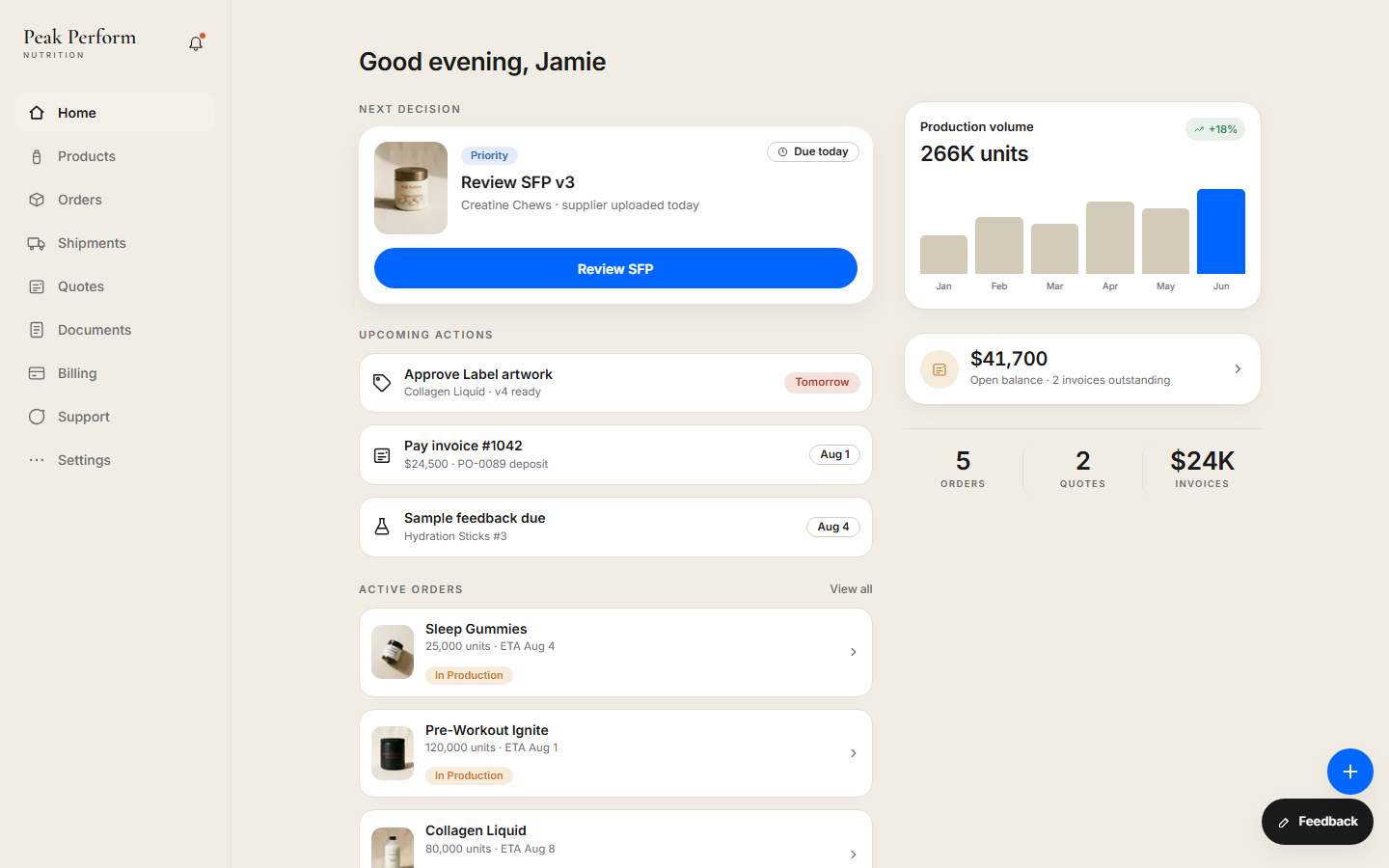The image size is (1389, 868).
Task: Click the Creatine Chews product thumbnail
Action: point(411,188)
